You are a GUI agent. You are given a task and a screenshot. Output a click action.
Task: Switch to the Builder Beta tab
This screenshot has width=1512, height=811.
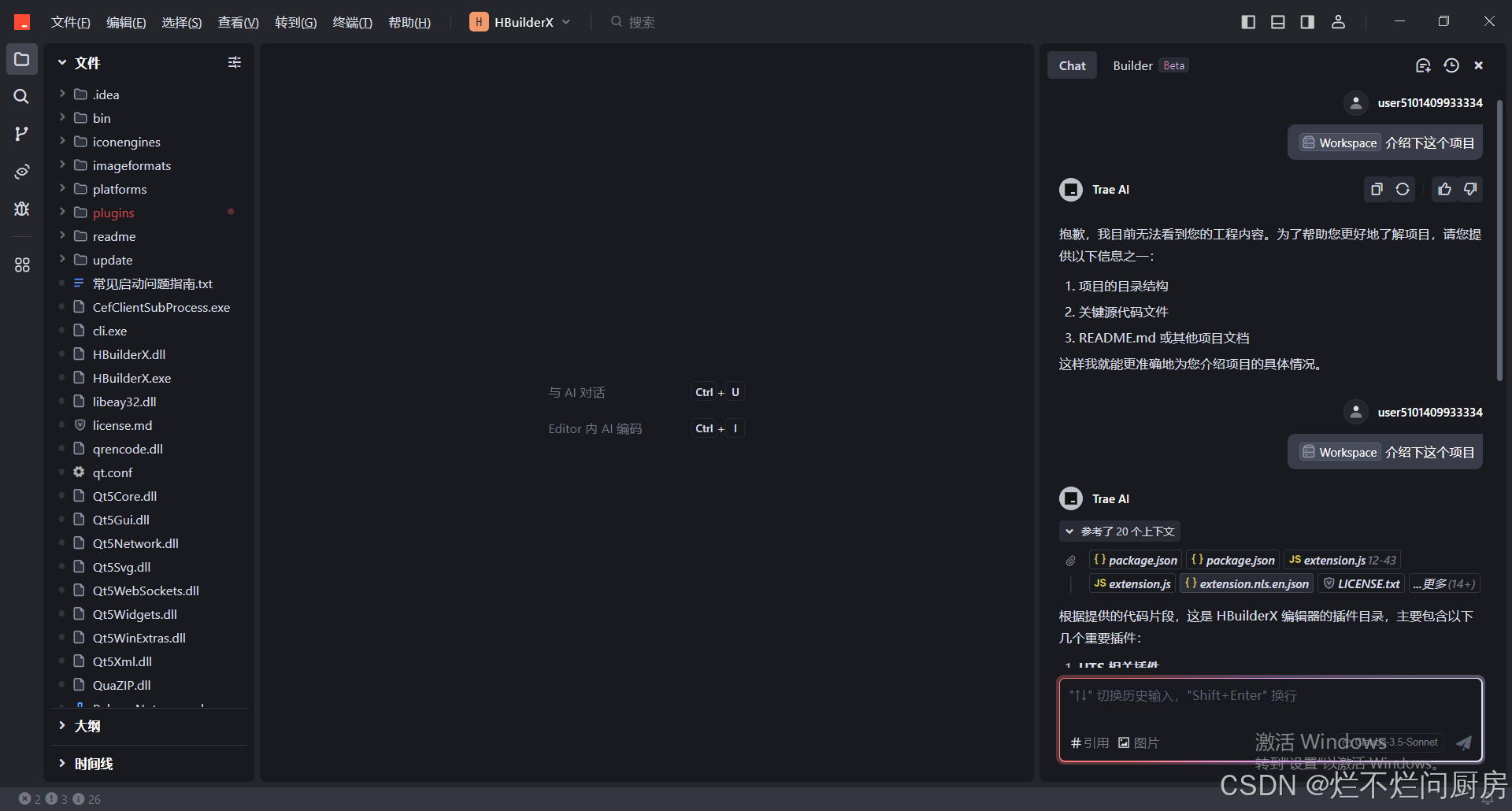(1150, 65)
